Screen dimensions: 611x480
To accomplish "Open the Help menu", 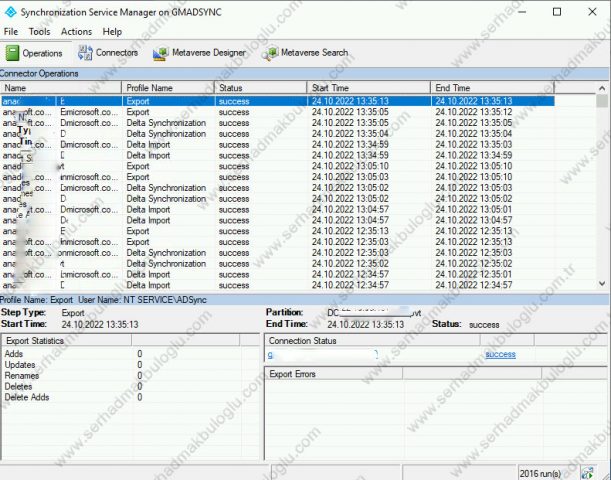I will [x=112, y=32].
